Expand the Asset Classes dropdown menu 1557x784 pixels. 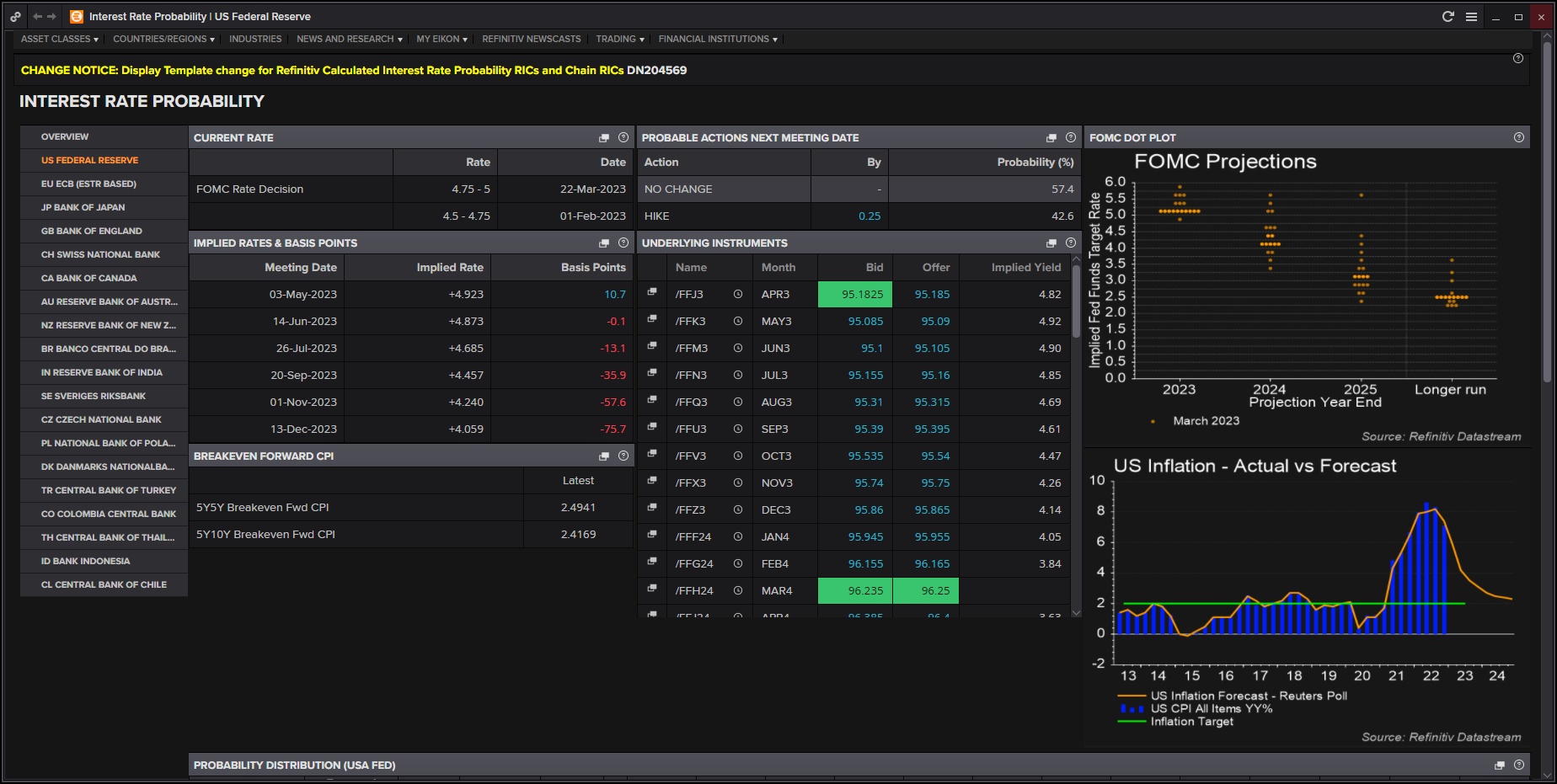coord(59,39)
